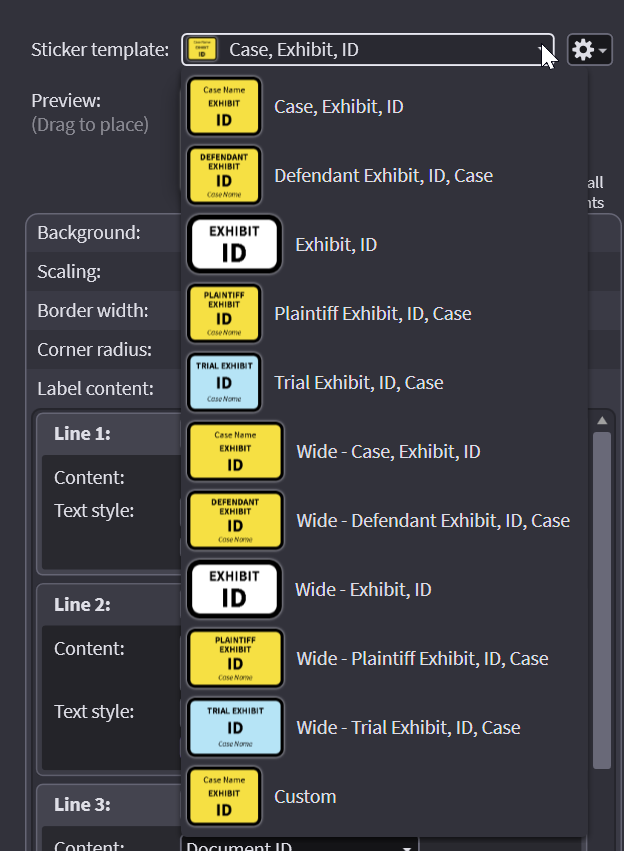Choose 'Trial Exhibit, ID, Case' template text
624x851 pixels.
tap(358, 382)
